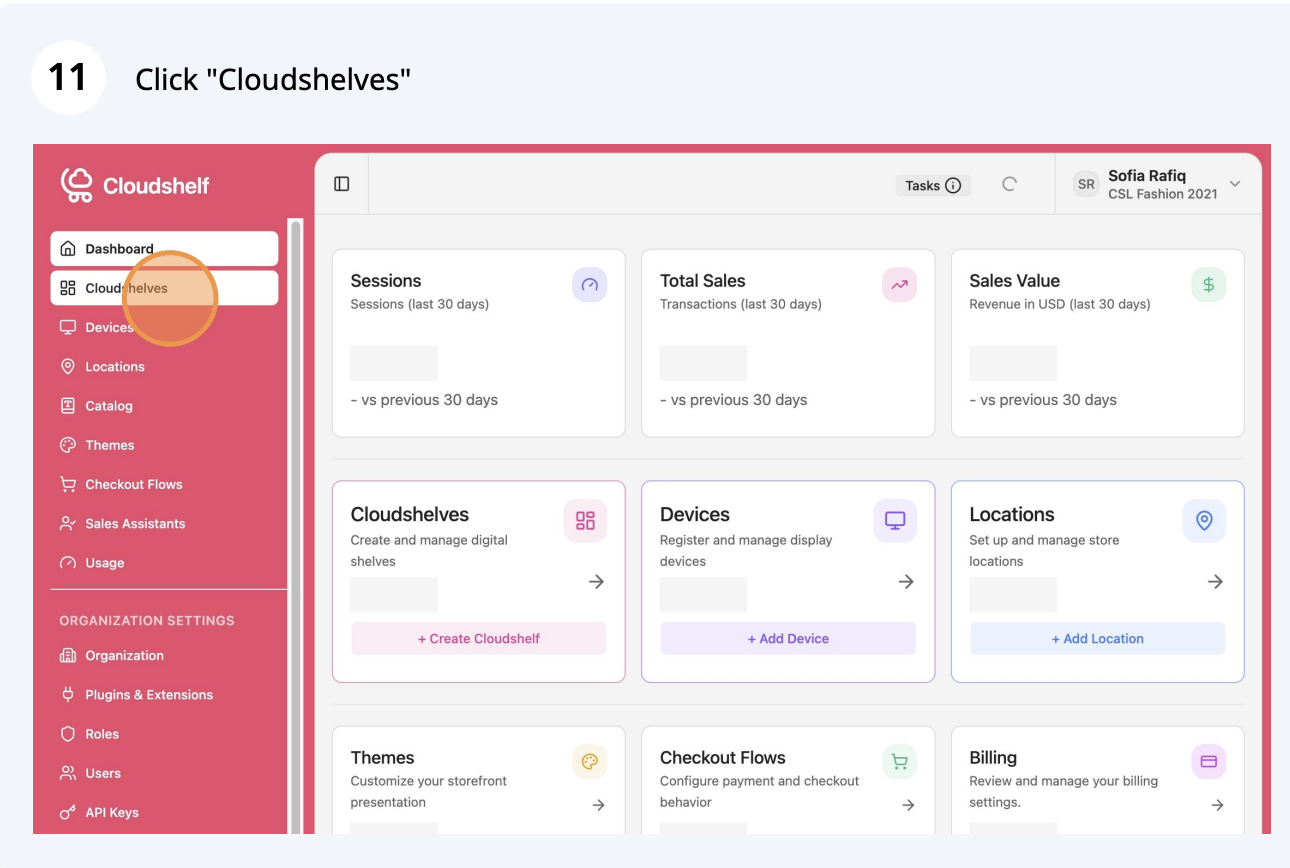1290x868 pixels.
Task: Click the Total Sales trend icon
Action: tap(899, 285)
